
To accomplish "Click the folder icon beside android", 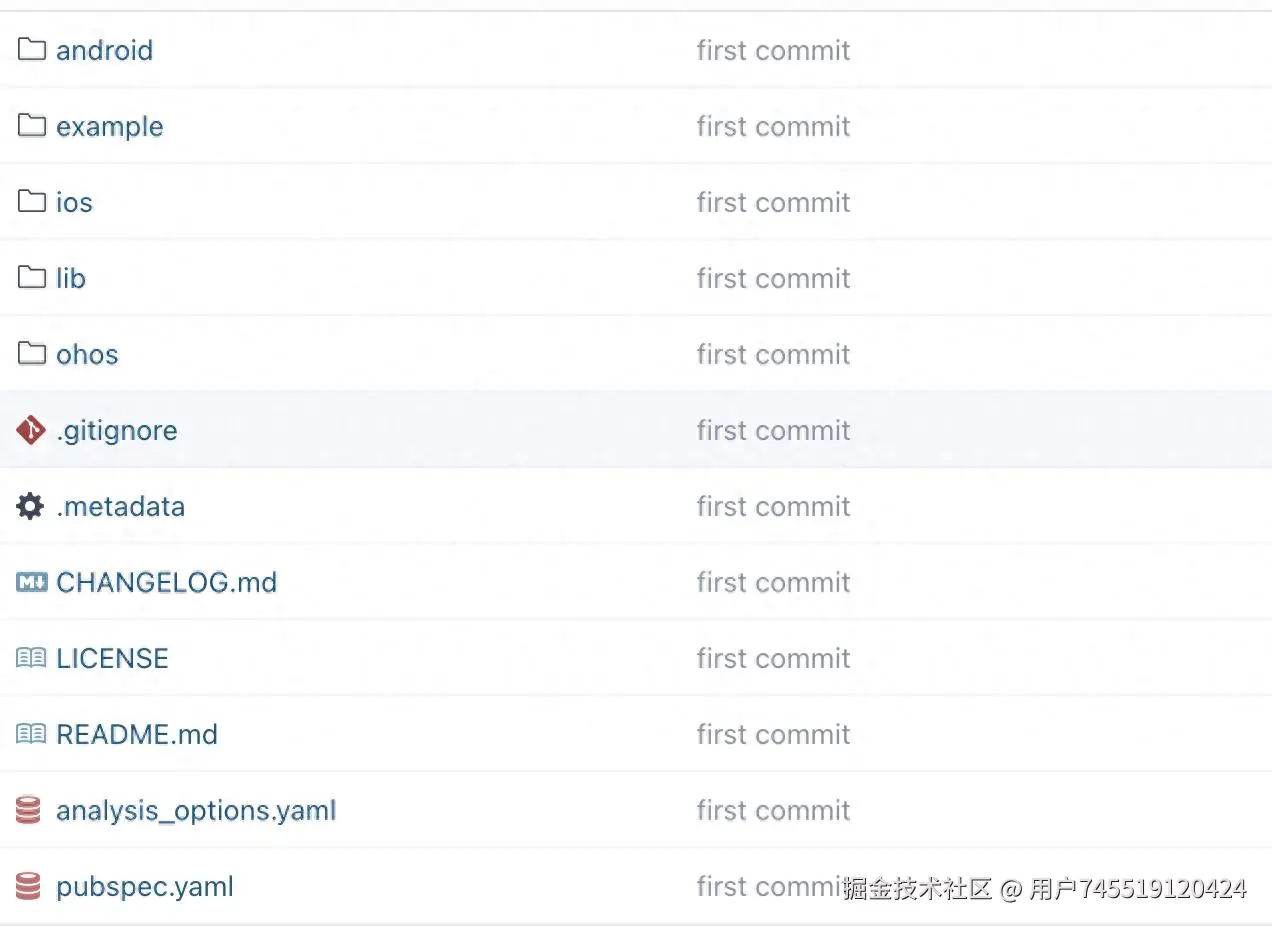I will tap(32, 49).
